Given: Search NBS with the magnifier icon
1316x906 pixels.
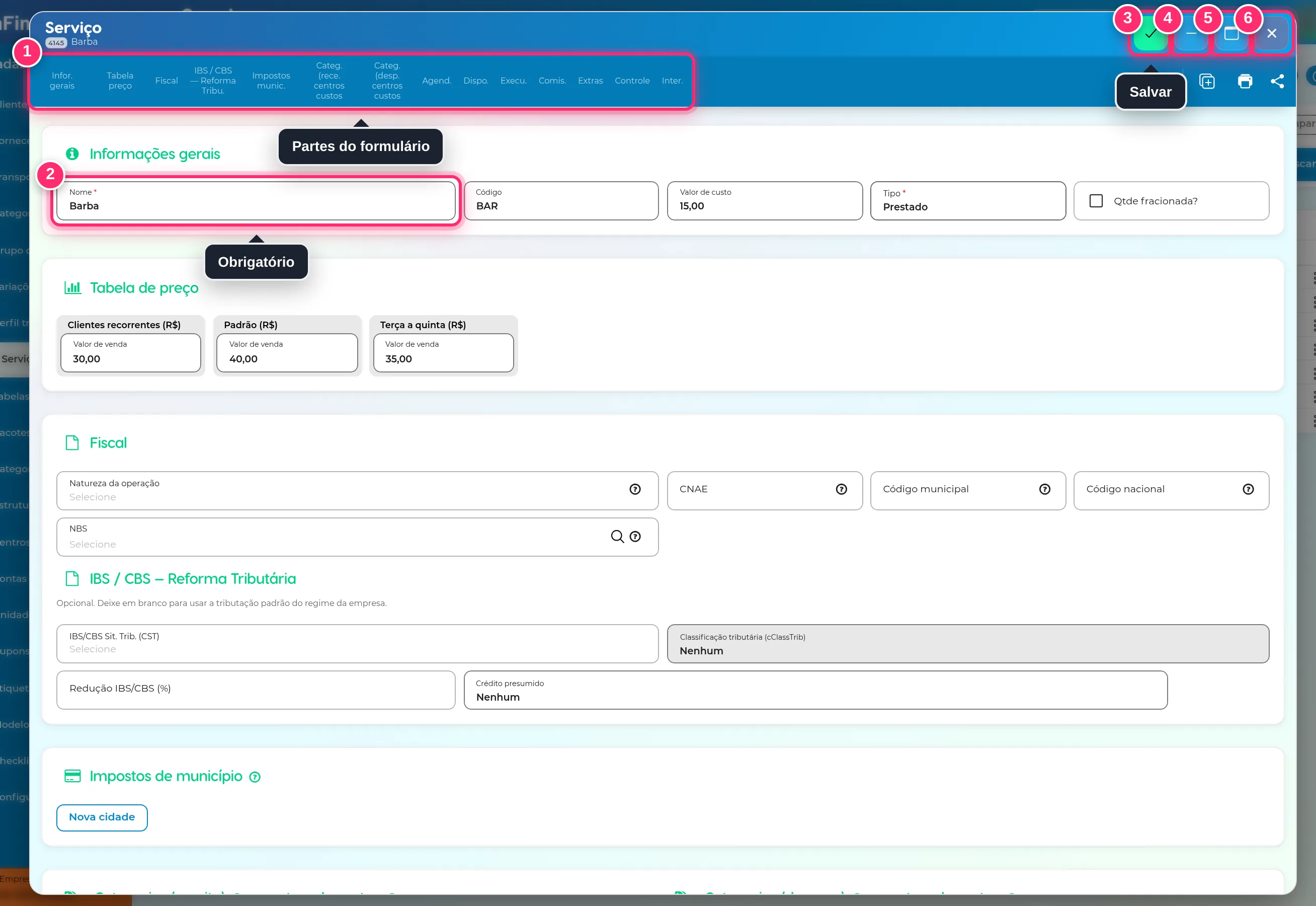Looking at the screenshot, I should click(617, 537).
